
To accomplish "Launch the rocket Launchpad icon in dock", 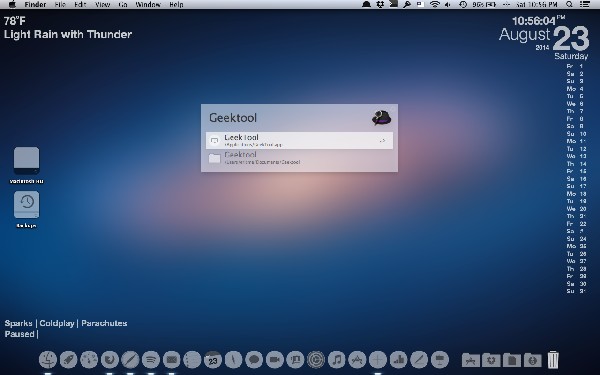I will pyautogui.click(x=68, y=360).
